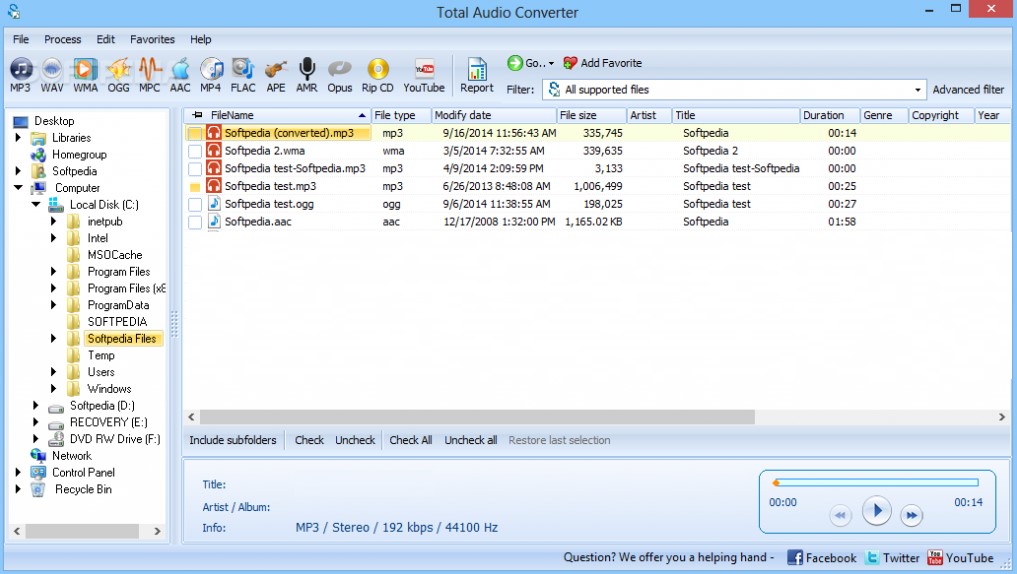Check the box for Softpedia test.ogg
Image resolution: width=1017 pixels, height=574 pixels.
click(x=195, y=204)
